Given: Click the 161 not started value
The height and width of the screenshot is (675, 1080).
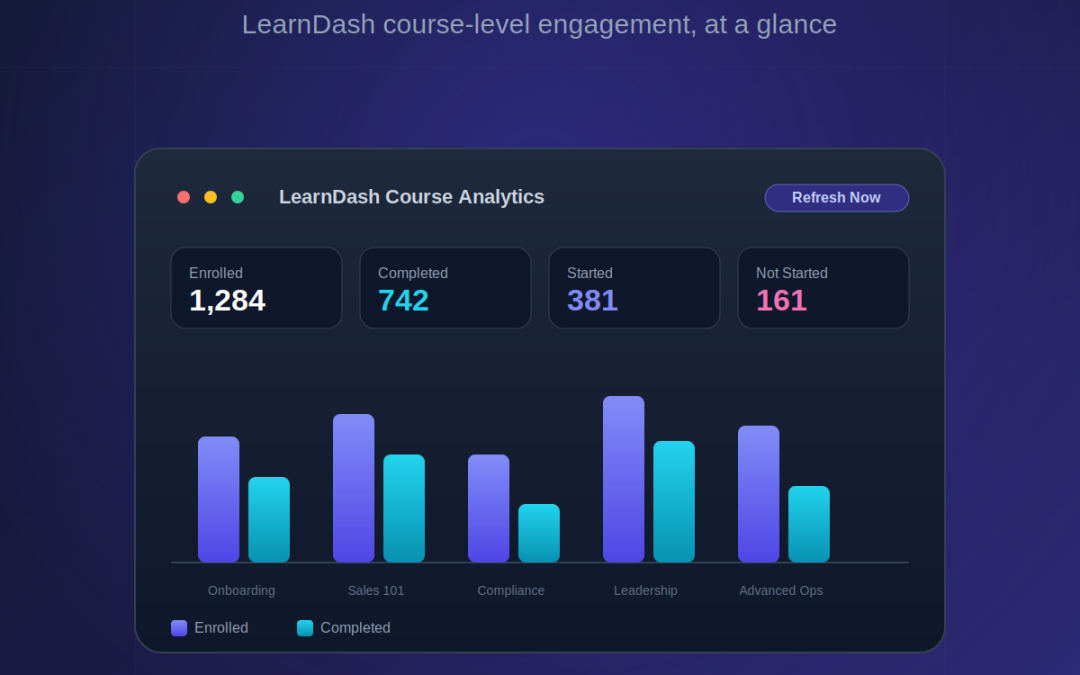Looking at the screenshot, I should coord(781,300).
